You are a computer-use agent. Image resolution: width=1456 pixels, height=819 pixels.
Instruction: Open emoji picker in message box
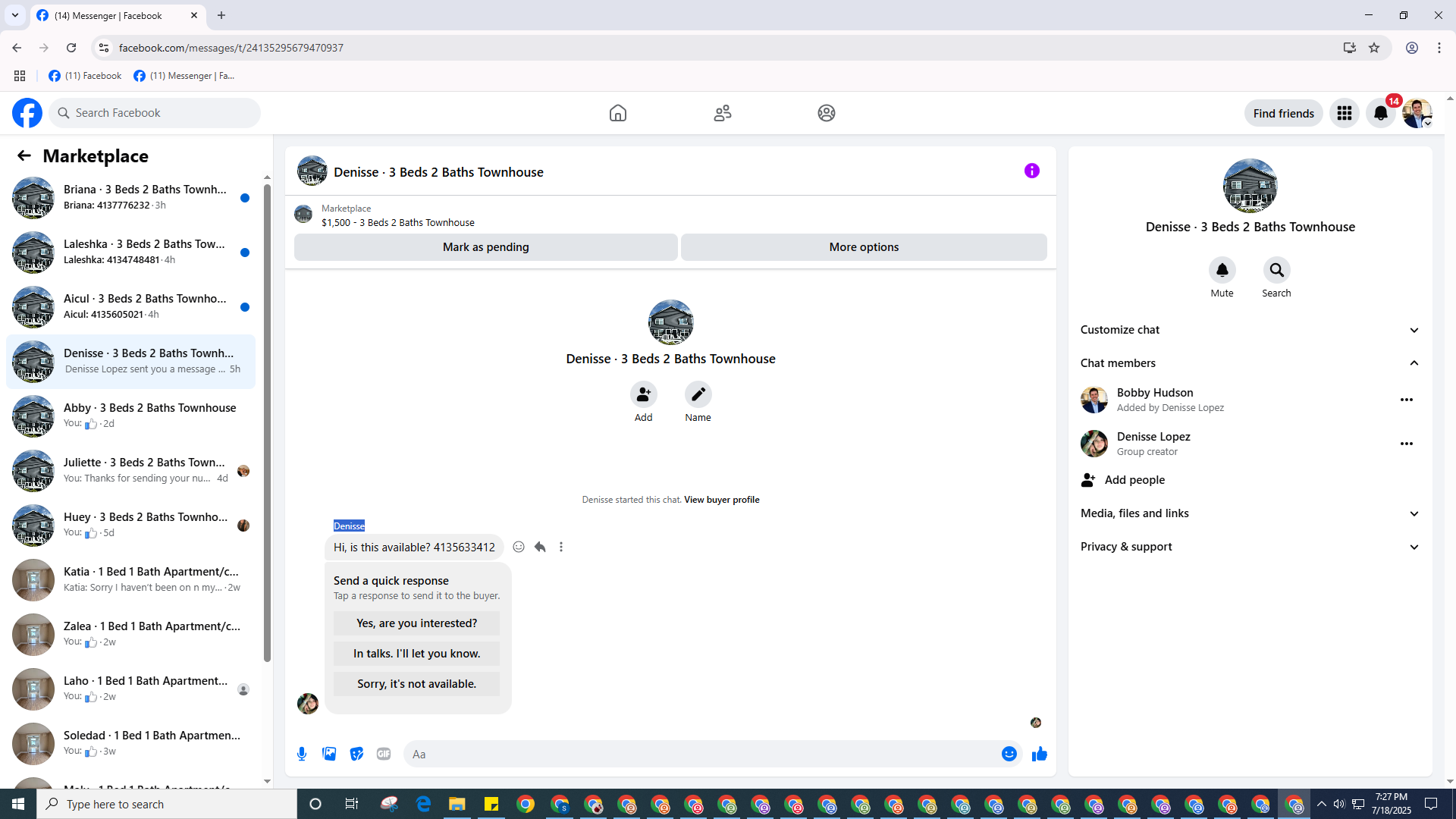[1009, 754]
